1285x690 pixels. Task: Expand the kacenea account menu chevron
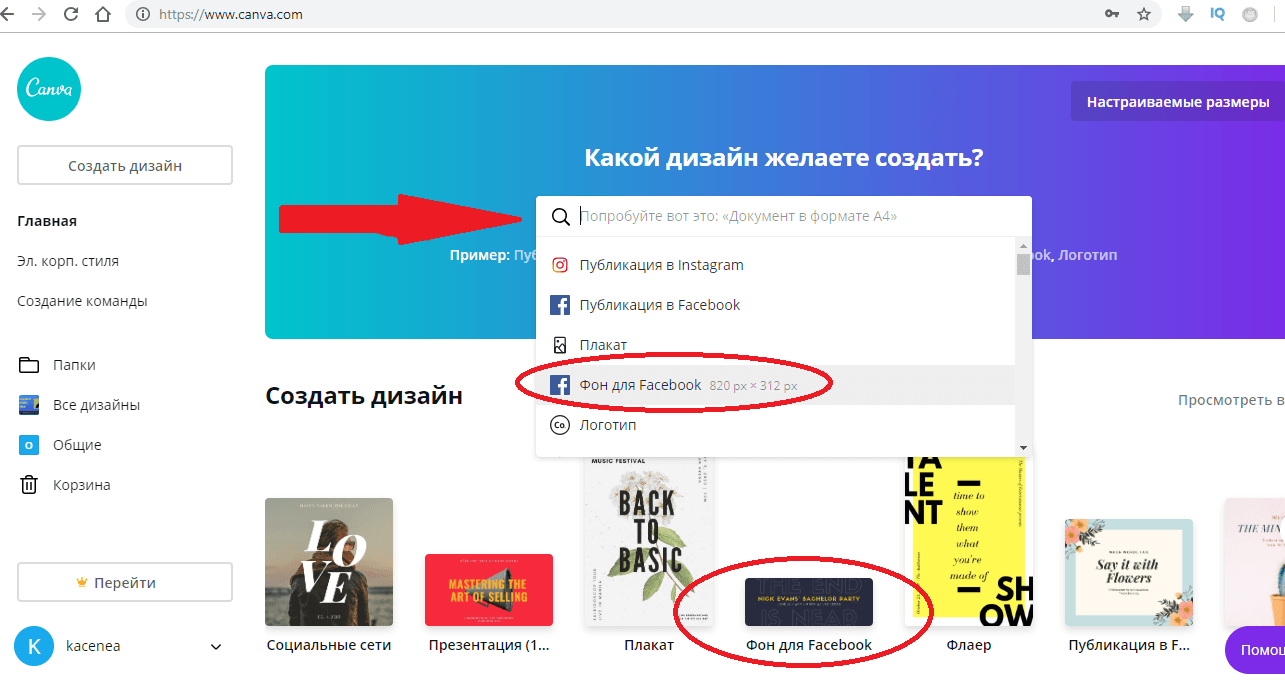216,647
